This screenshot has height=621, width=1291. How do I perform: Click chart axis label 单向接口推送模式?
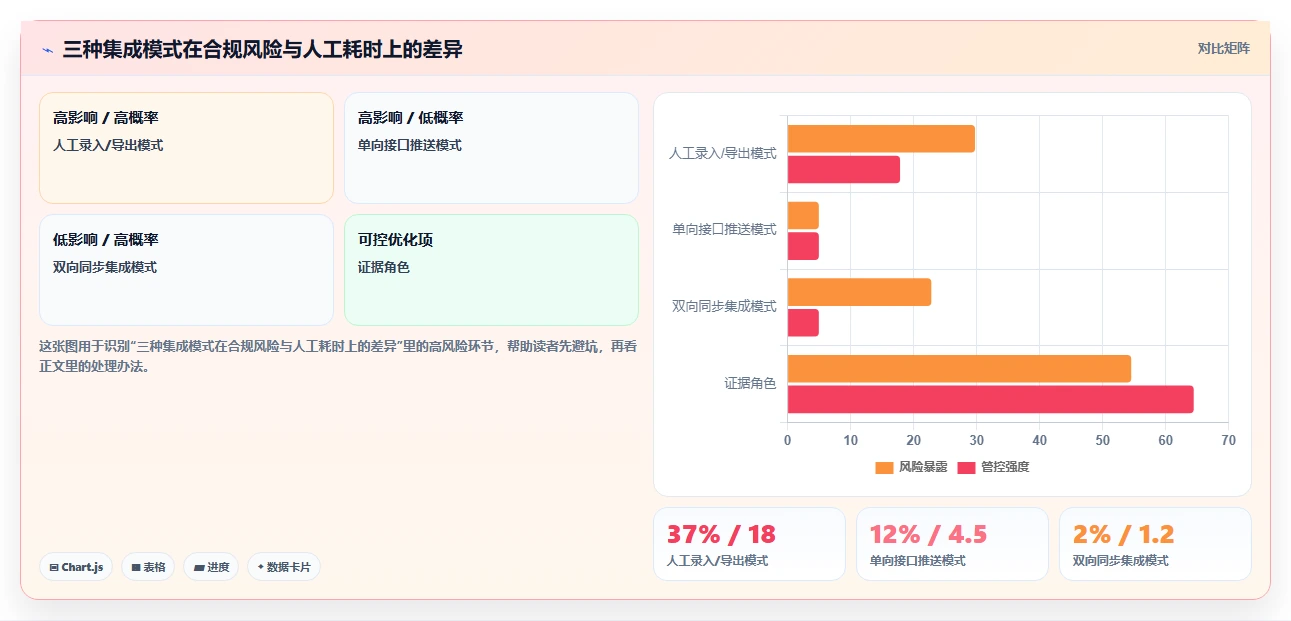(x=724, y=230)
